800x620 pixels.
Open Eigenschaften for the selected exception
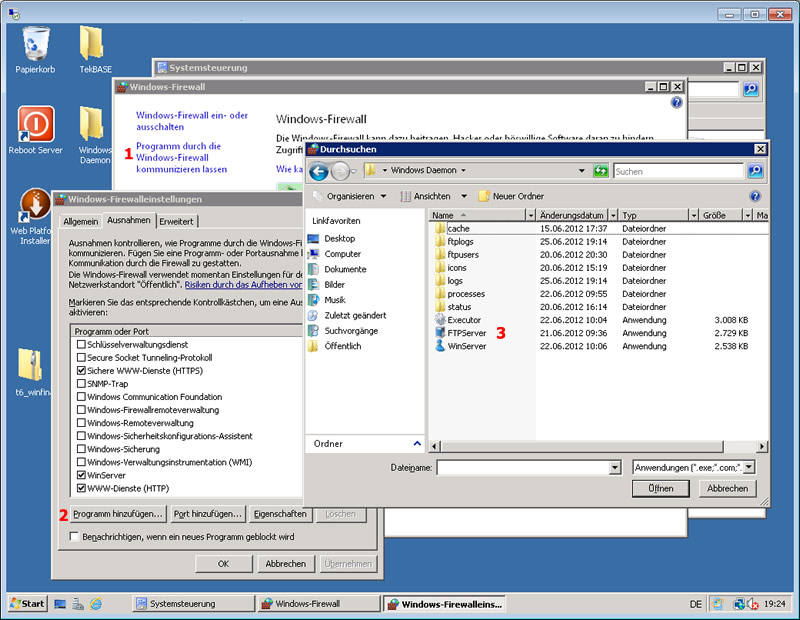pos(280,514)
